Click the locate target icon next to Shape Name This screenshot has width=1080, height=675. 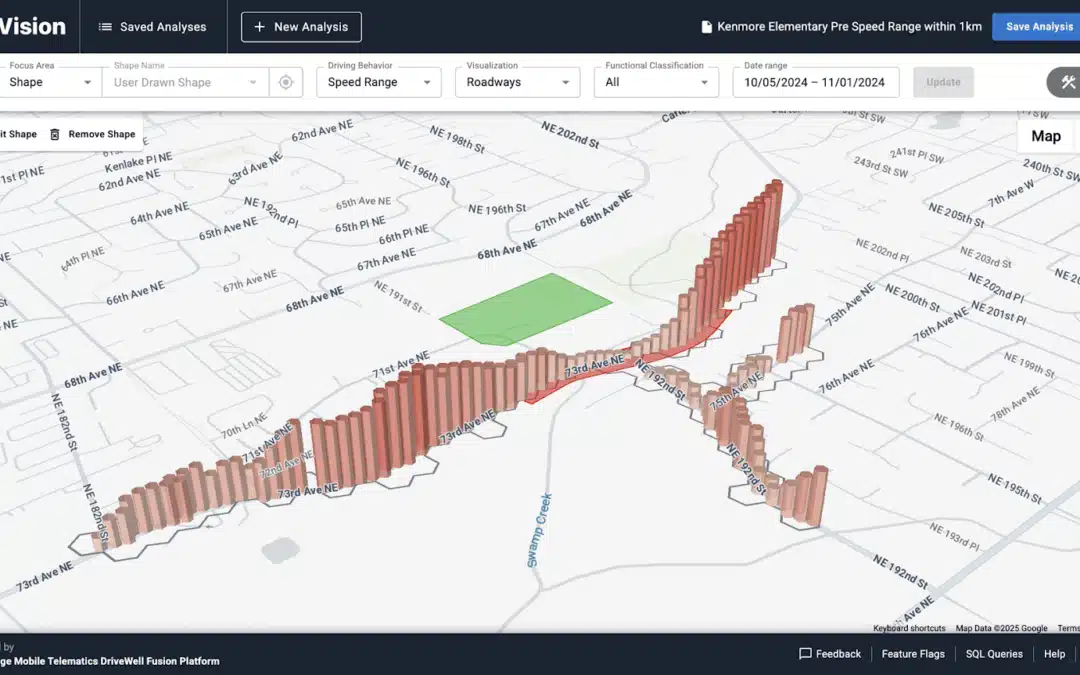[286, 82]
